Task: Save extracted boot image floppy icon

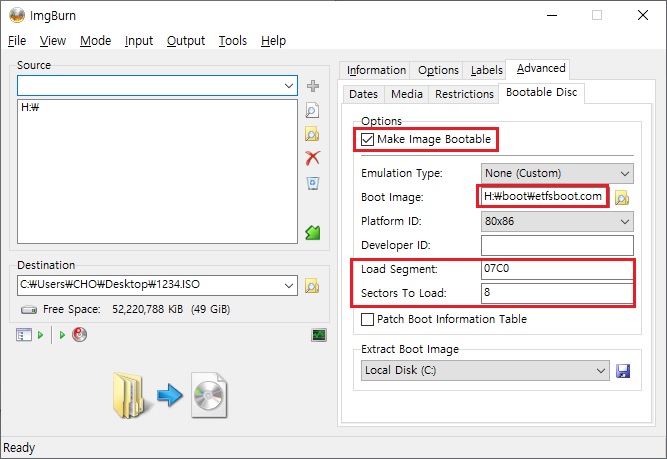Action: coord(623,371)
